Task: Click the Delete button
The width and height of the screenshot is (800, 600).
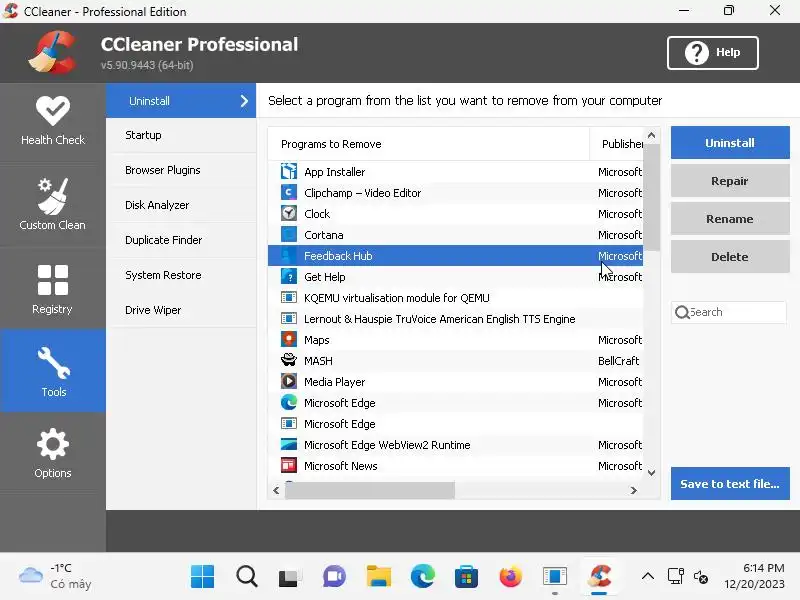Action: point(730,257)
